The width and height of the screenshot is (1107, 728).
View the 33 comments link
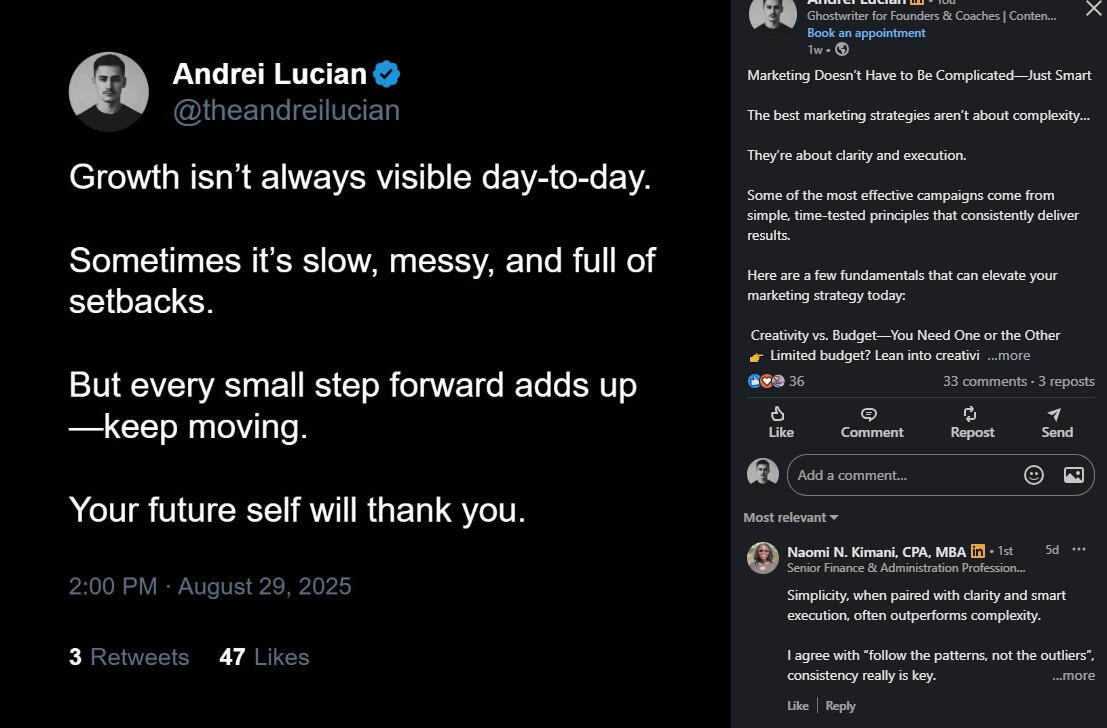click(984, 381)
